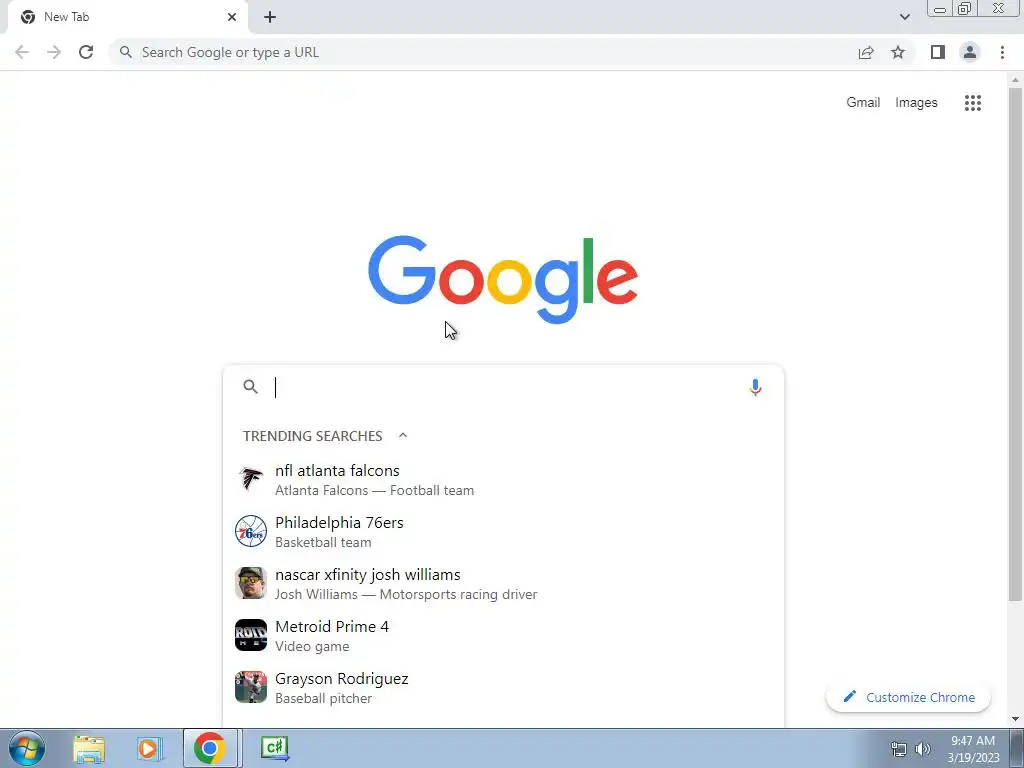
Task: Open the network icon in the system tray
Action: pyautogui.click(x=899, y=749)
